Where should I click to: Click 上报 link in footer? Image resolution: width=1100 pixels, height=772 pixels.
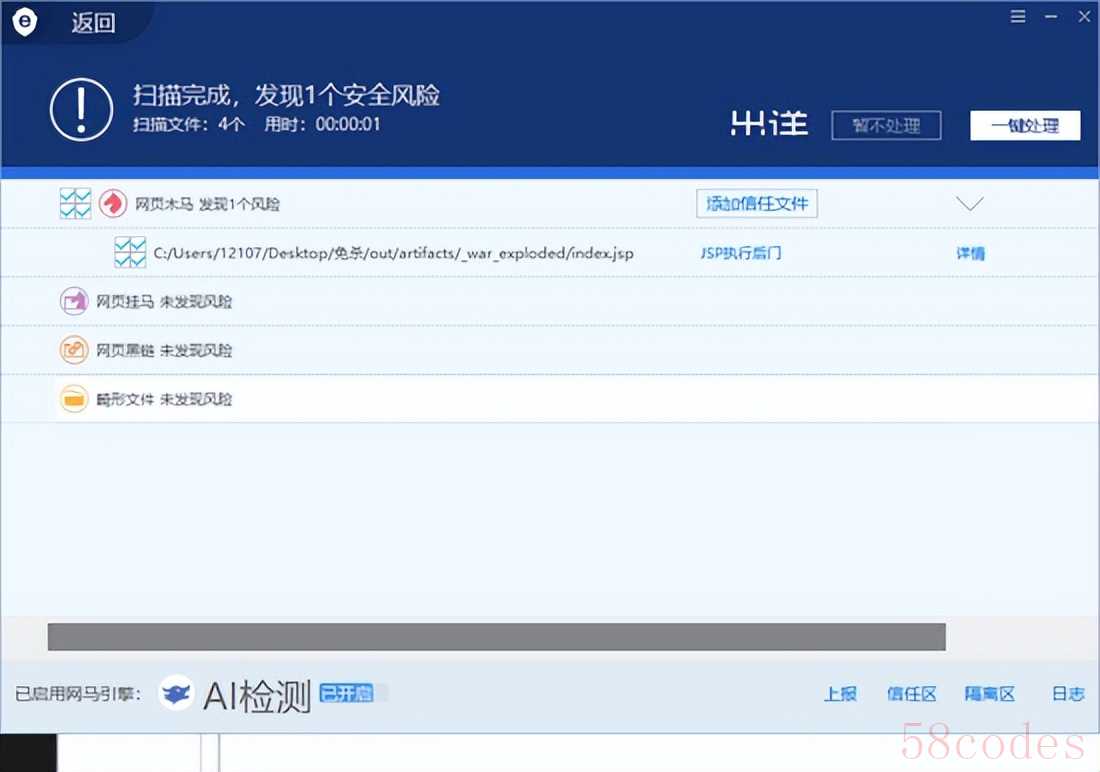(840, 694)
